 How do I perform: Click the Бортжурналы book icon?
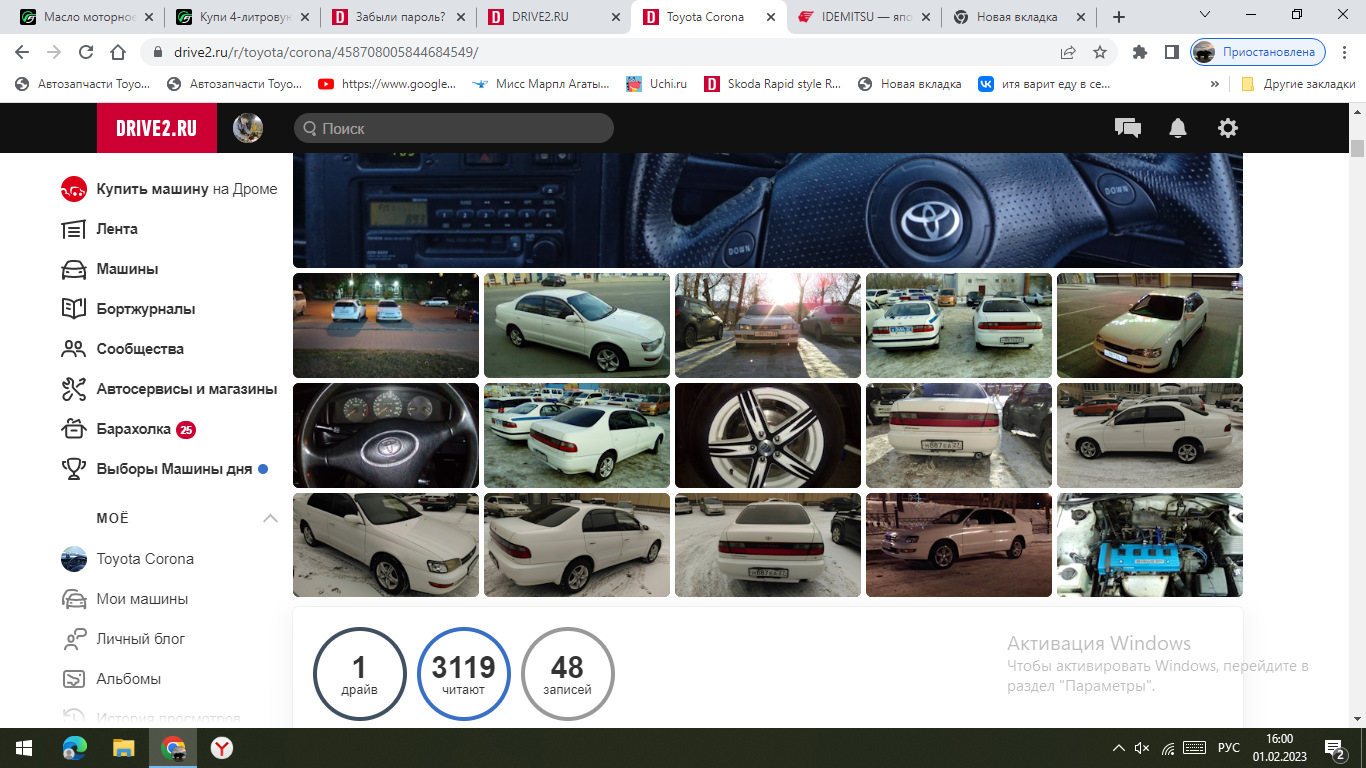pos(73,309)
